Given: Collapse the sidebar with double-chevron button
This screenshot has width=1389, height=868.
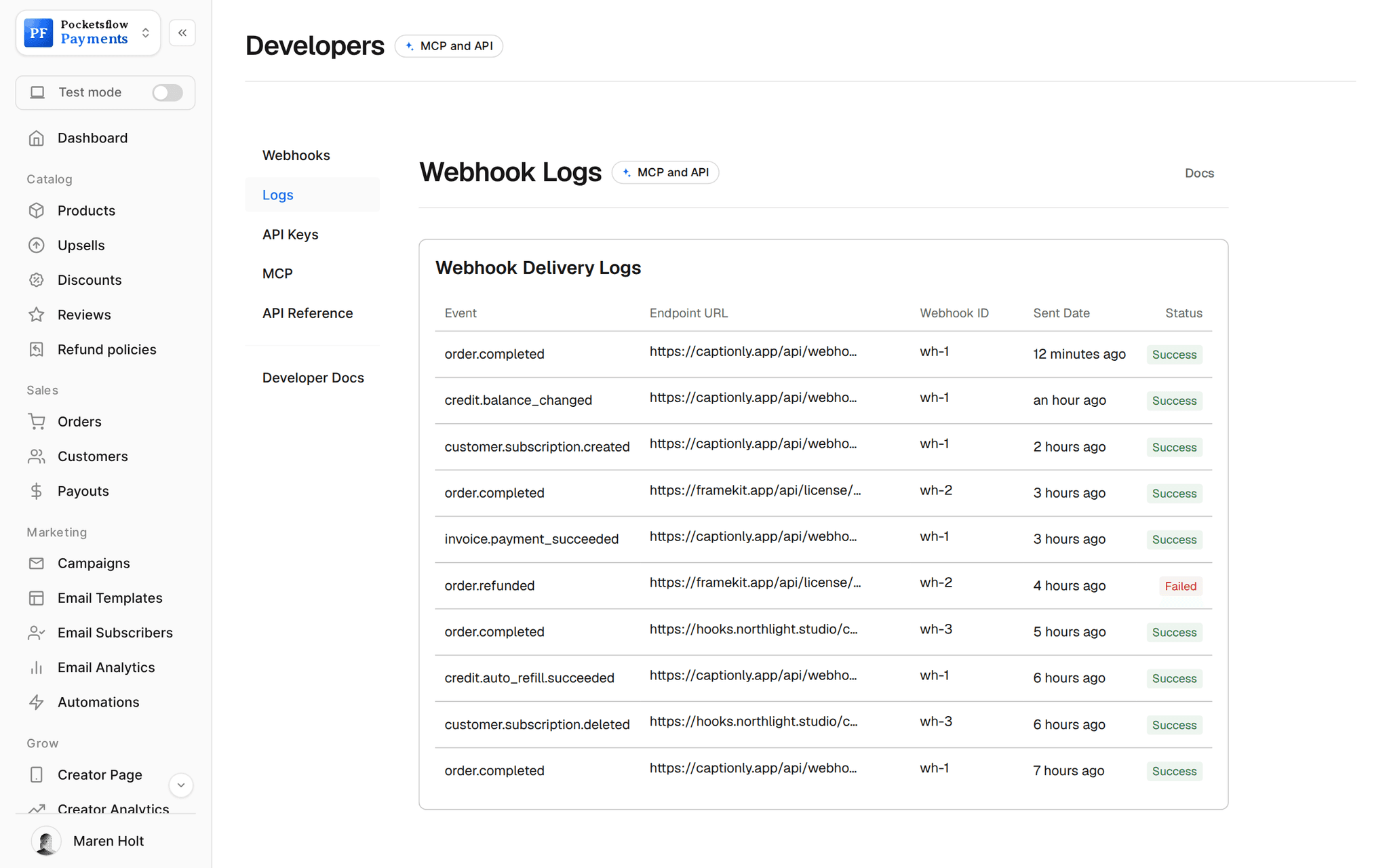Looking at the screenshot, I should 182,33.
